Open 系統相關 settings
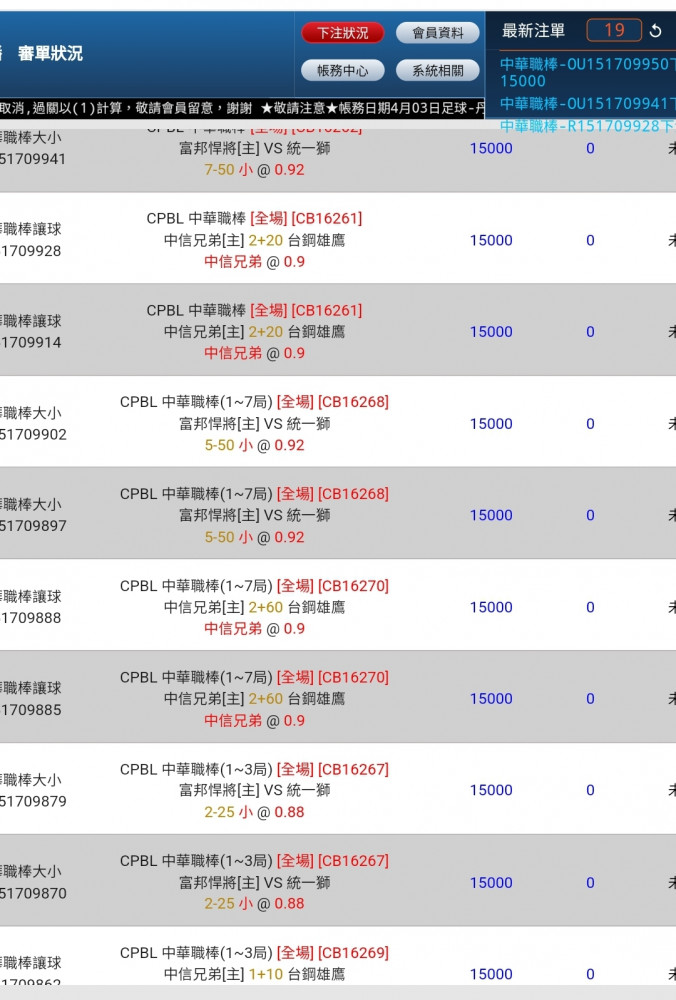This screenshot has width=676, height=1000. (x=437, y=70)
